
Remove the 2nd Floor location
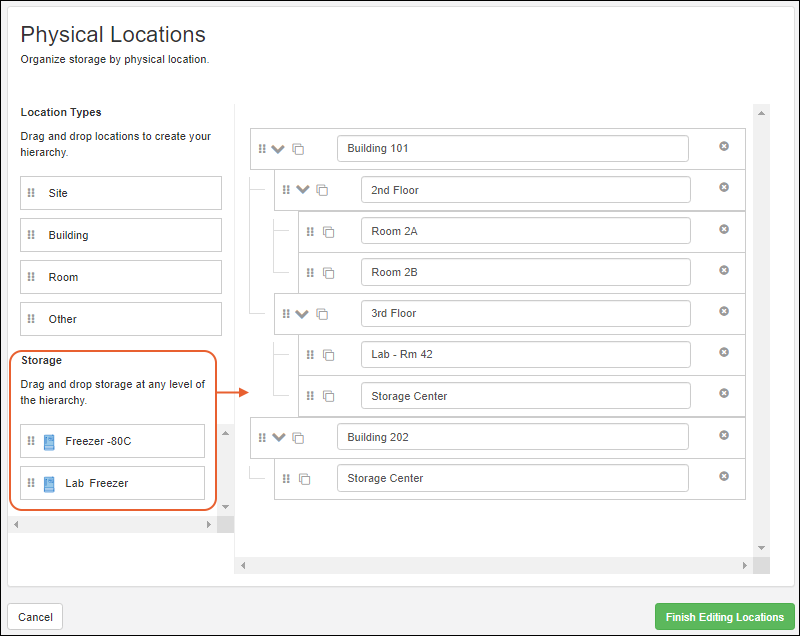(724, 188)
